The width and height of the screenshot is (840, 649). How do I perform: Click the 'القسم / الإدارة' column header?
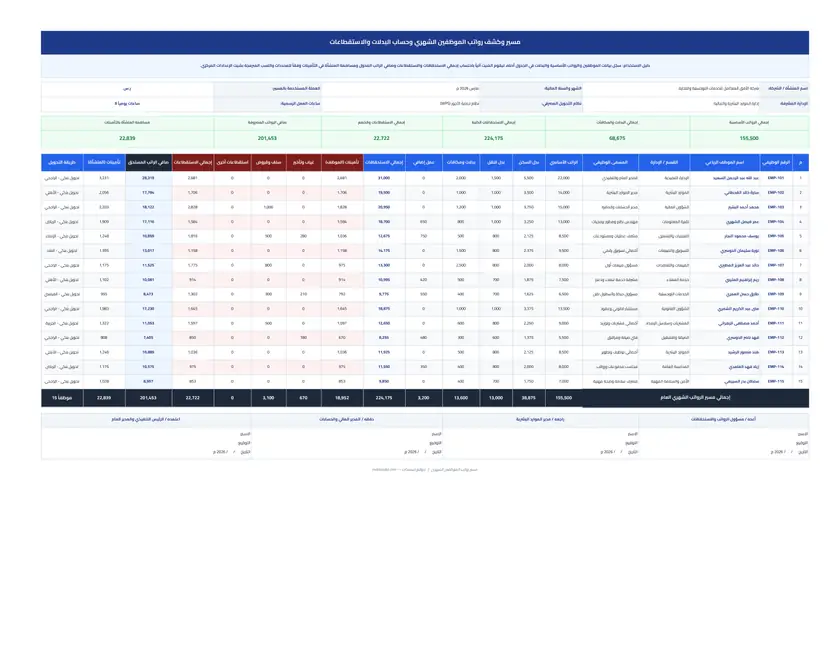click(x=664, y=162)
